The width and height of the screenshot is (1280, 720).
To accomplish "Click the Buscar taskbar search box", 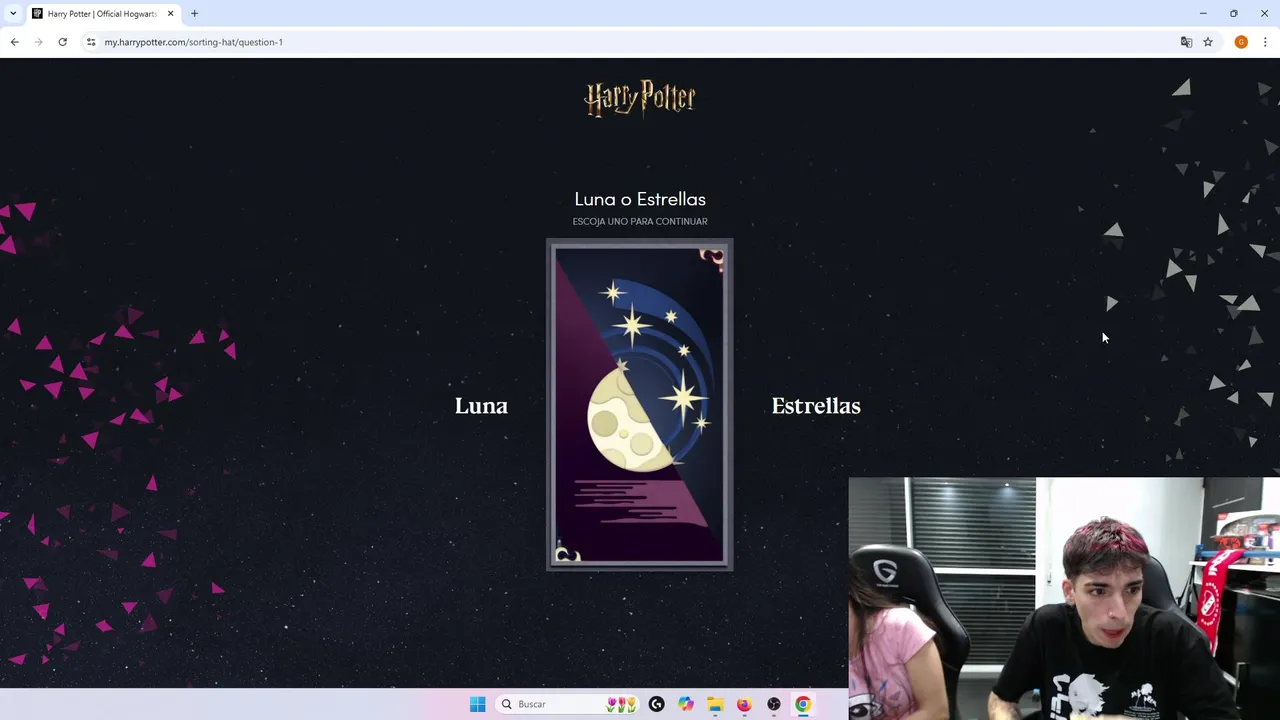I will 568,704.
